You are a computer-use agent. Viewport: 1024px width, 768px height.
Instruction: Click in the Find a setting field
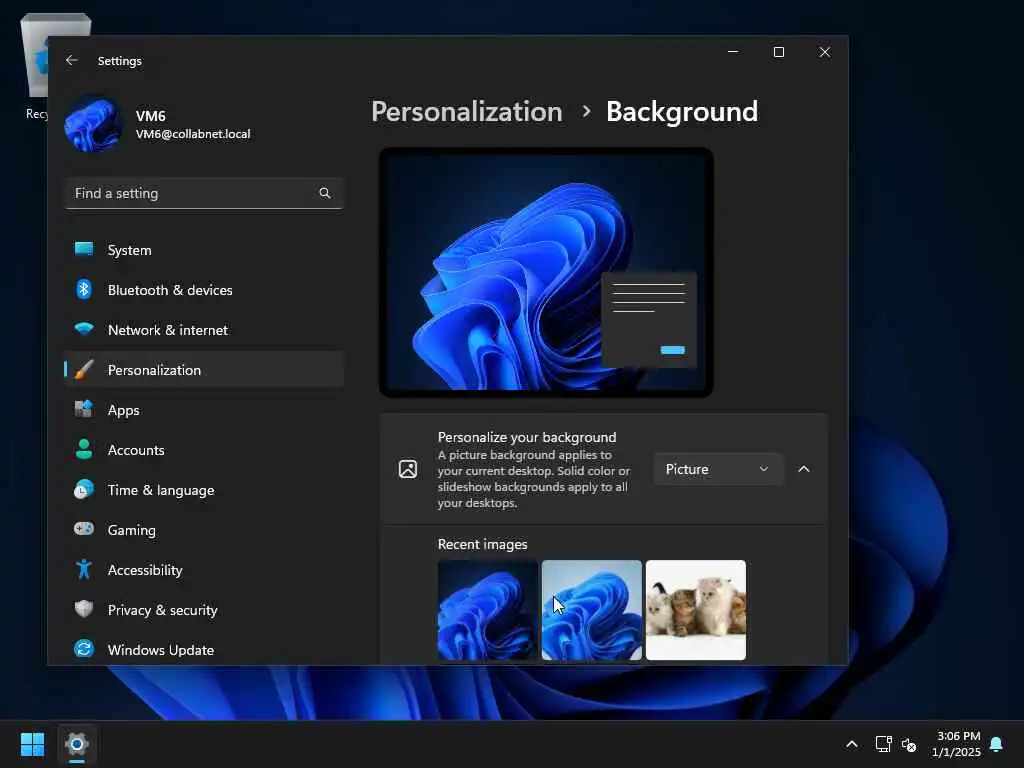pos(204,193)
